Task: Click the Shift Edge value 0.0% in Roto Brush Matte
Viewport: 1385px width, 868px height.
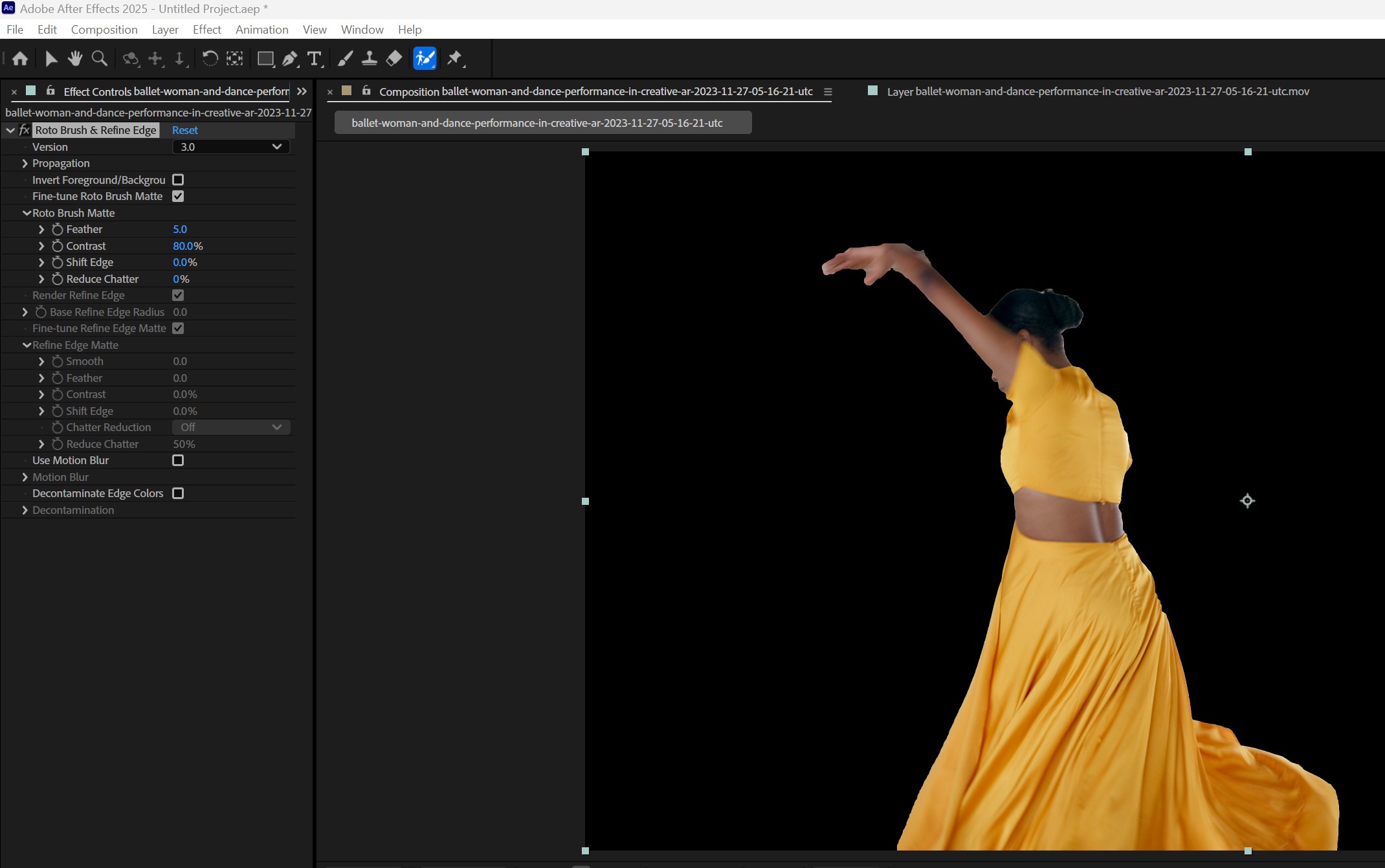Action: [185, 262]
